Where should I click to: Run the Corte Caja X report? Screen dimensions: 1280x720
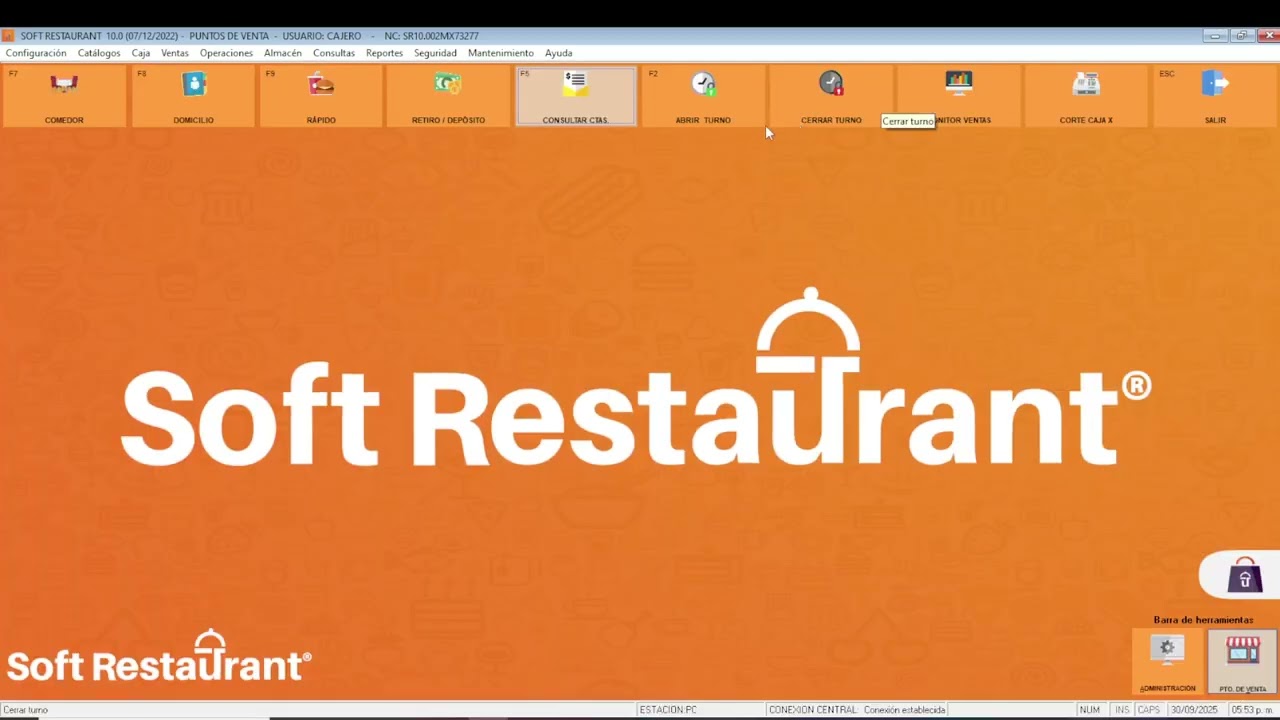[1086, 96]
